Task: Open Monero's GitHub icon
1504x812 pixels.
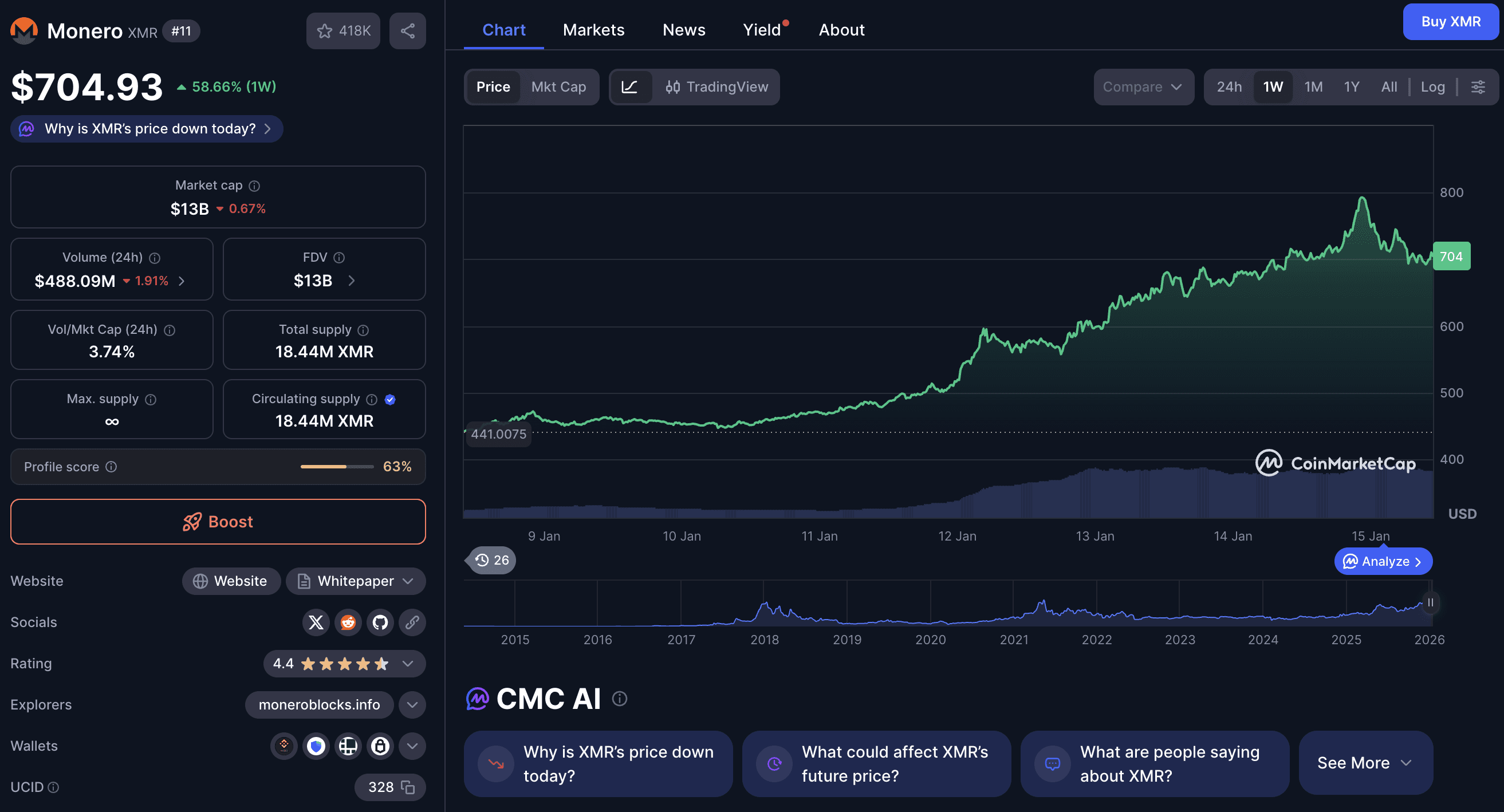Action: click(x=380, y=622)
